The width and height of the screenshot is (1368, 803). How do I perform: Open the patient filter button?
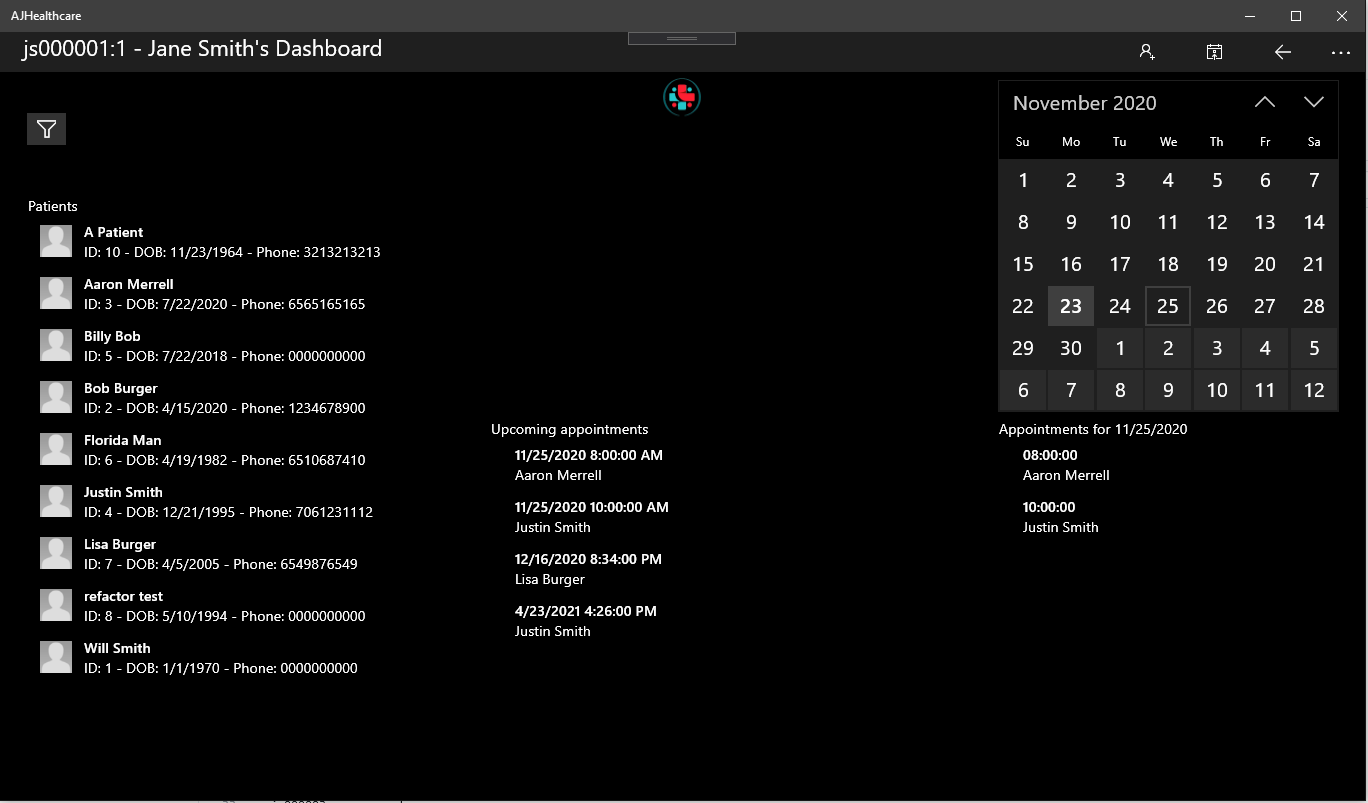point(46,129)
